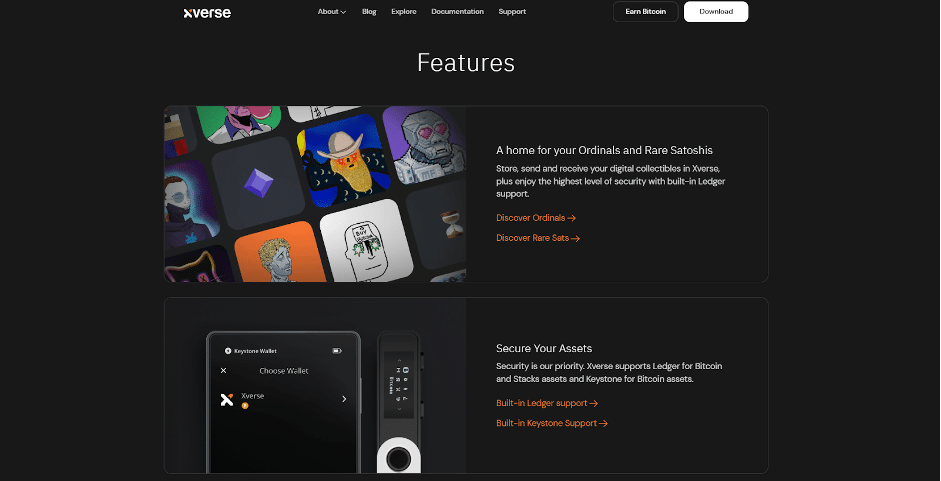Close the Choose Wallet screen with X icon
The width and height of the screenshot is (941, 481).
click(x=223, y=371)
